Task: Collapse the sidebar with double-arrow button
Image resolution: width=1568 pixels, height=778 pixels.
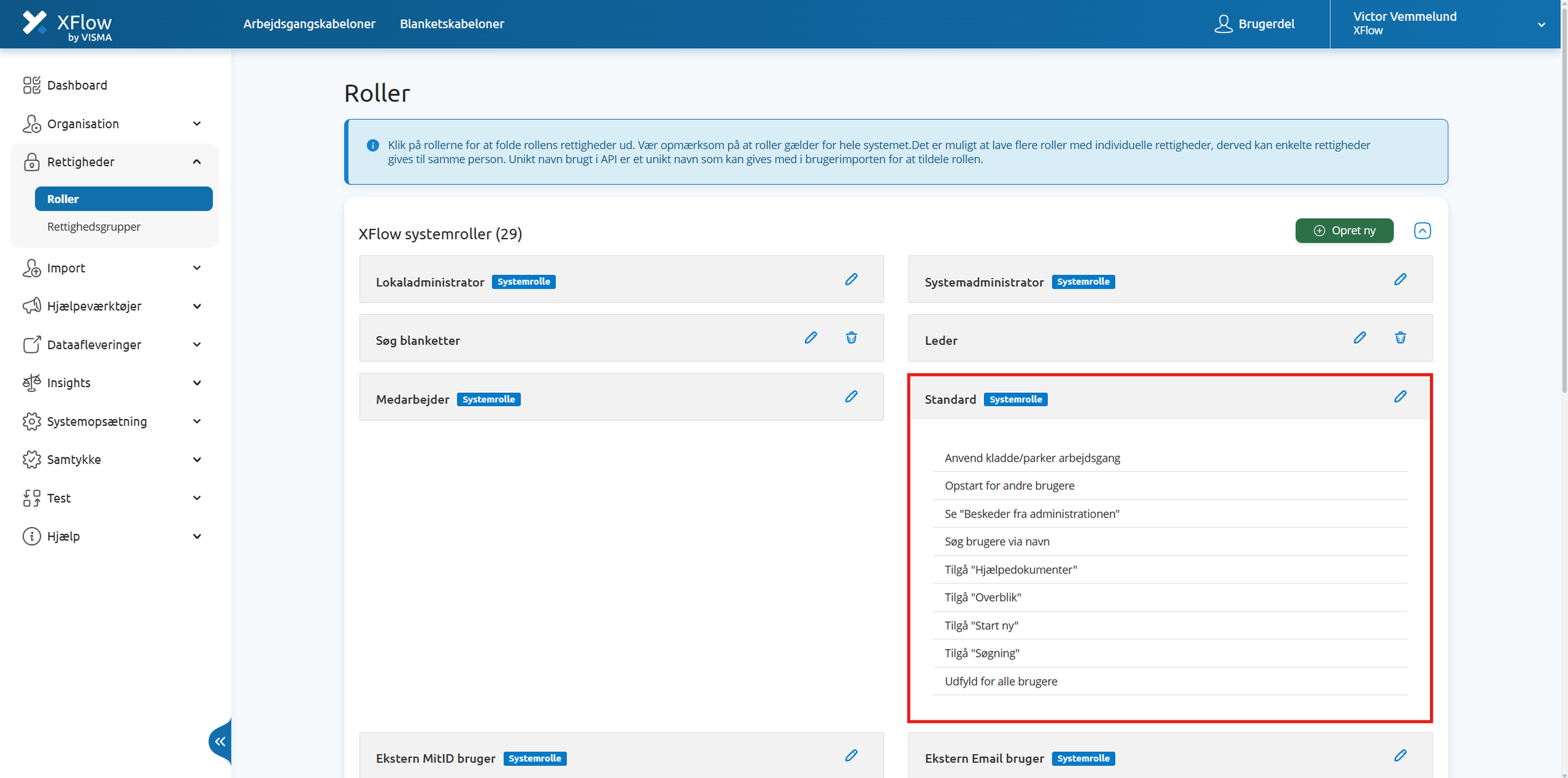Action: (x=220, y=742)
